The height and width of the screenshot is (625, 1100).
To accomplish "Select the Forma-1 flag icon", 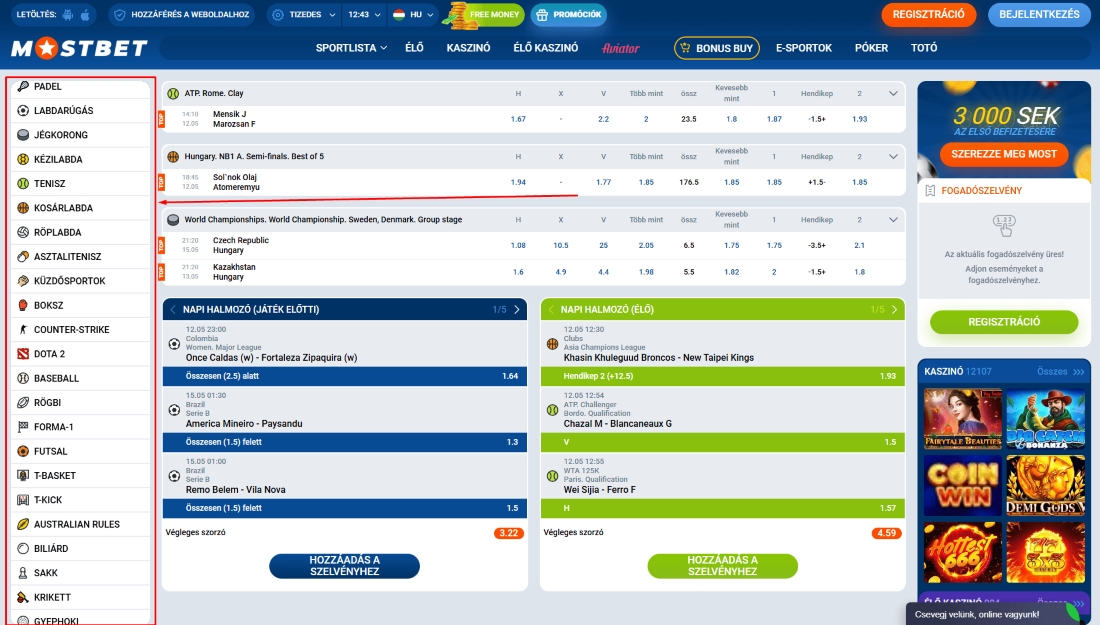I will point(23,426).
